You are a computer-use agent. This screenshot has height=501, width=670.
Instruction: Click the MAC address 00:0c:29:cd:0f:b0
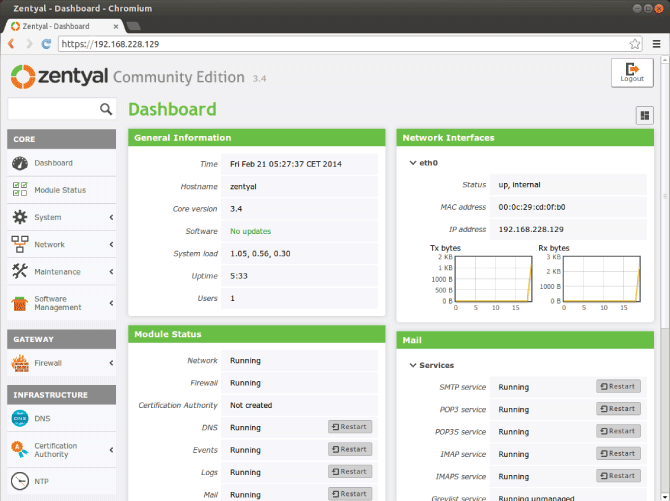(532, 207)
